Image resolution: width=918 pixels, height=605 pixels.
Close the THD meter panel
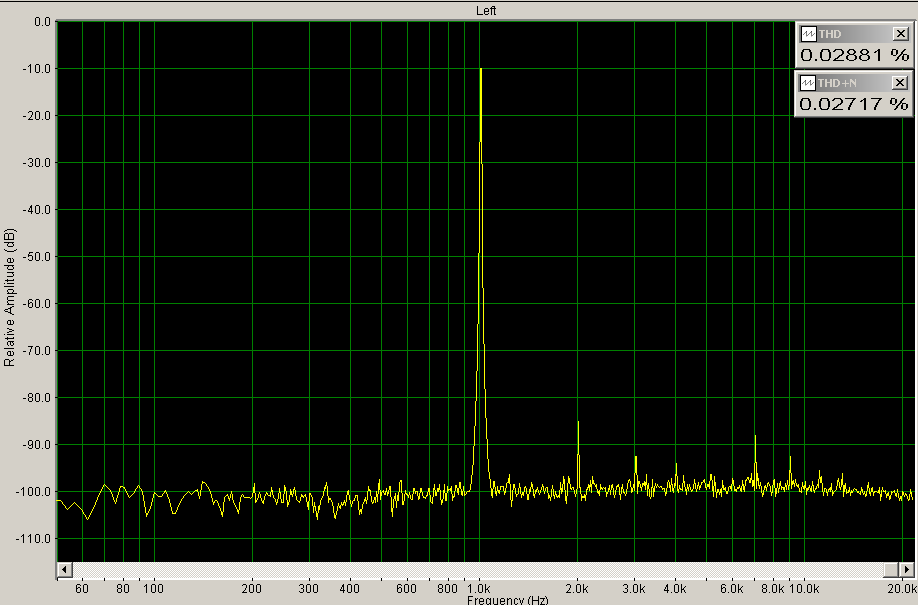point(900,34)
